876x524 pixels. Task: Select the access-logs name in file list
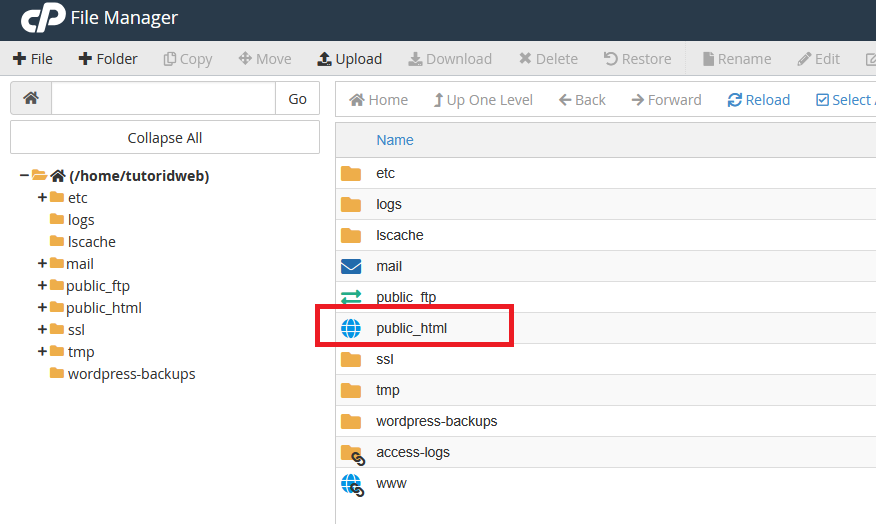pyautogui.click(x=413, y=452)
